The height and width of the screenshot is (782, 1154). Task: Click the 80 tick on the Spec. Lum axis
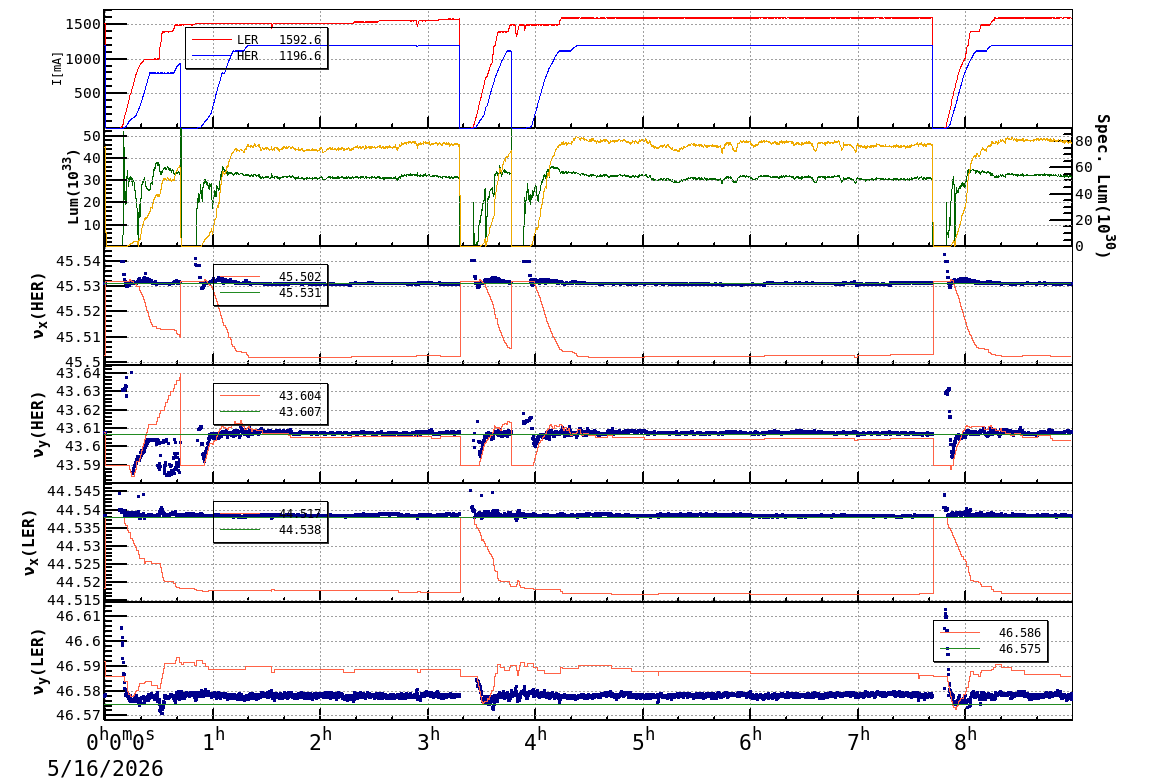pos(1083,141)
